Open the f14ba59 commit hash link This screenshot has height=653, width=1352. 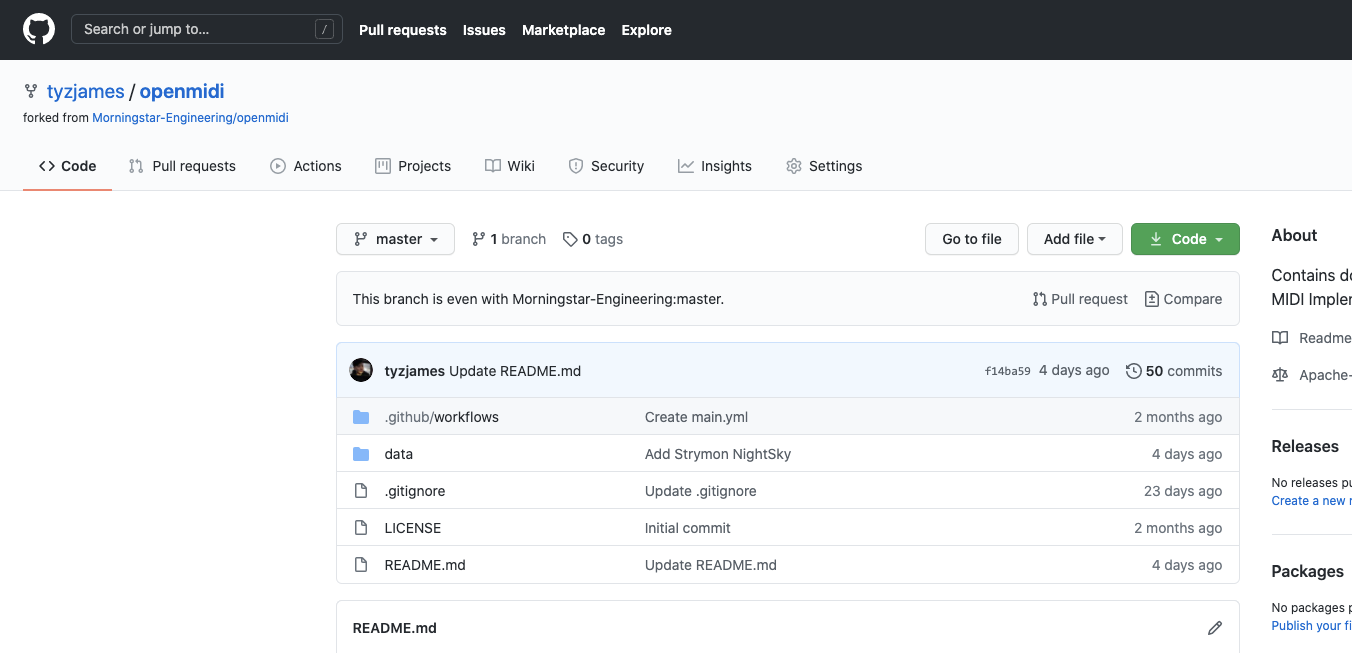pos(1007,371)
